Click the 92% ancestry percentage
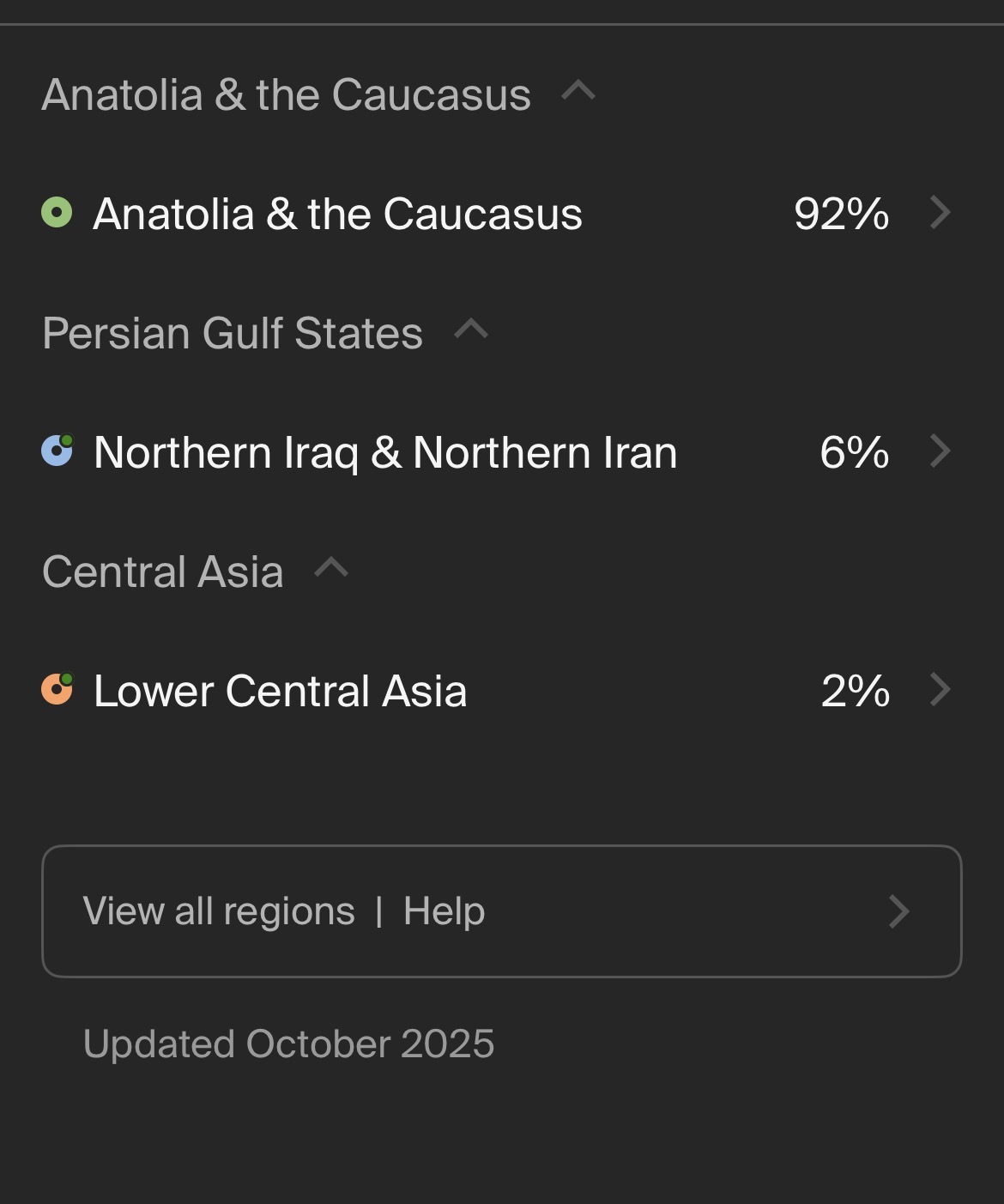 pos(841,214)
